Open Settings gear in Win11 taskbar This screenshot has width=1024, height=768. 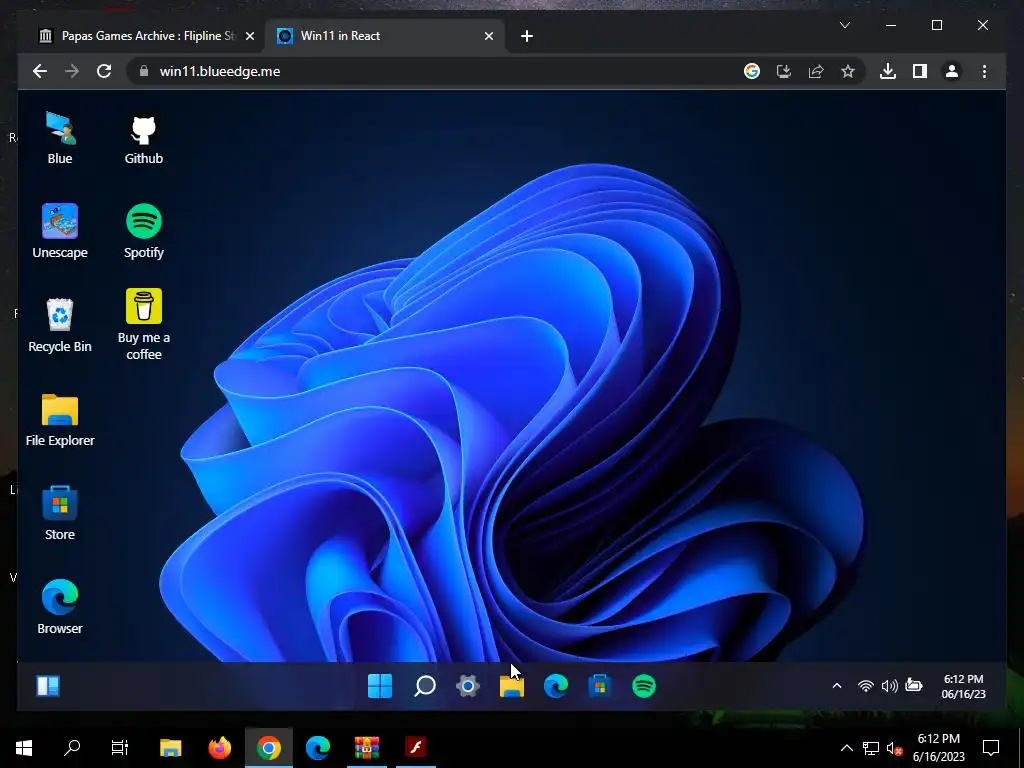pos(468,686)
